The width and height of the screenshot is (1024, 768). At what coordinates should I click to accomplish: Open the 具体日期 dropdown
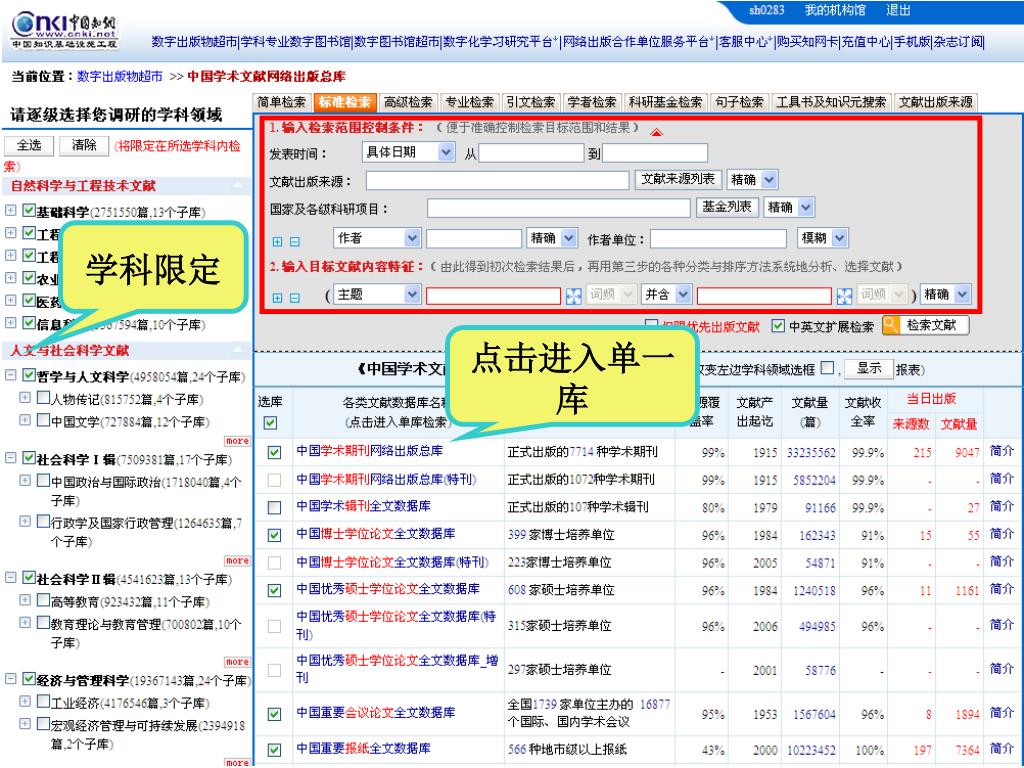pyautogui.click(x=408, y=152)
